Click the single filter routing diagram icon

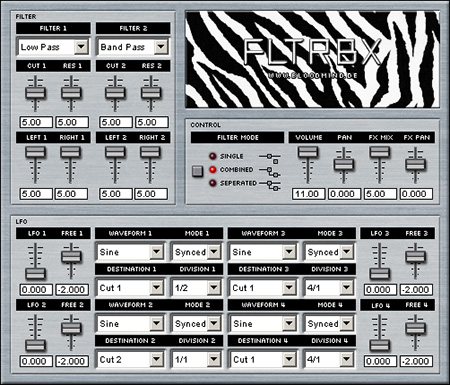pos(270,158)
